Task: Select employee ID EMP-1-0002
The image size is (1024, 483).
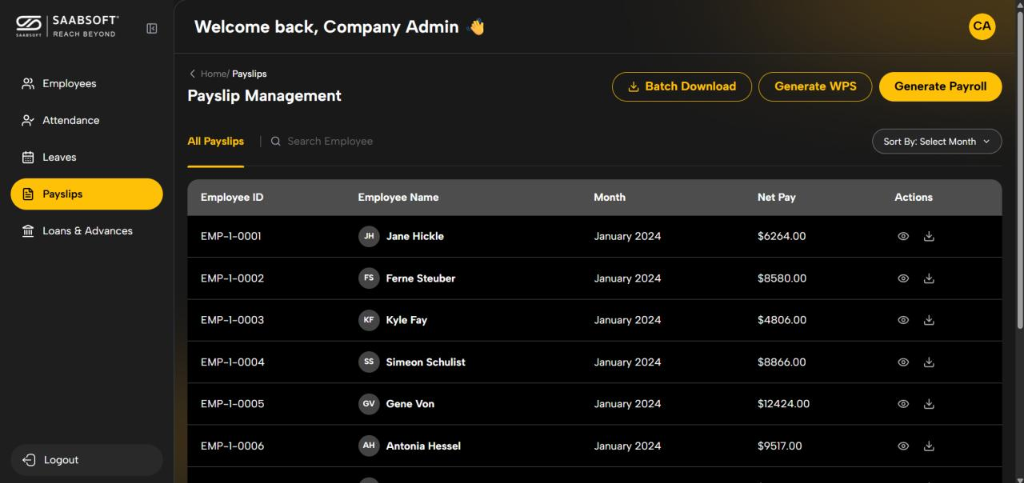Action: [x=232, y=279]
